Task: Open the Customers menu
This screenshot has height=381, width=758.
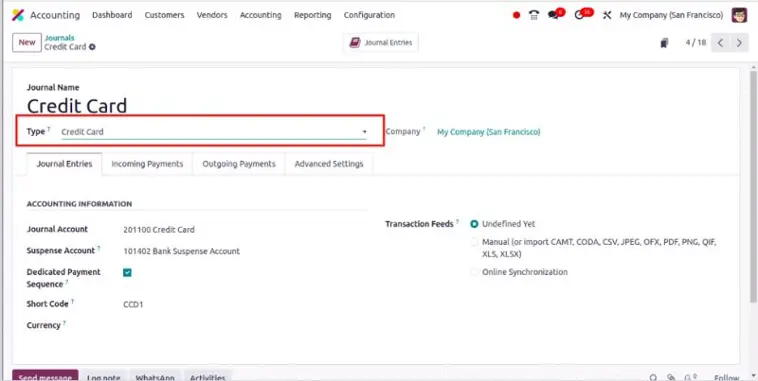Action: [x=164, y=15]
